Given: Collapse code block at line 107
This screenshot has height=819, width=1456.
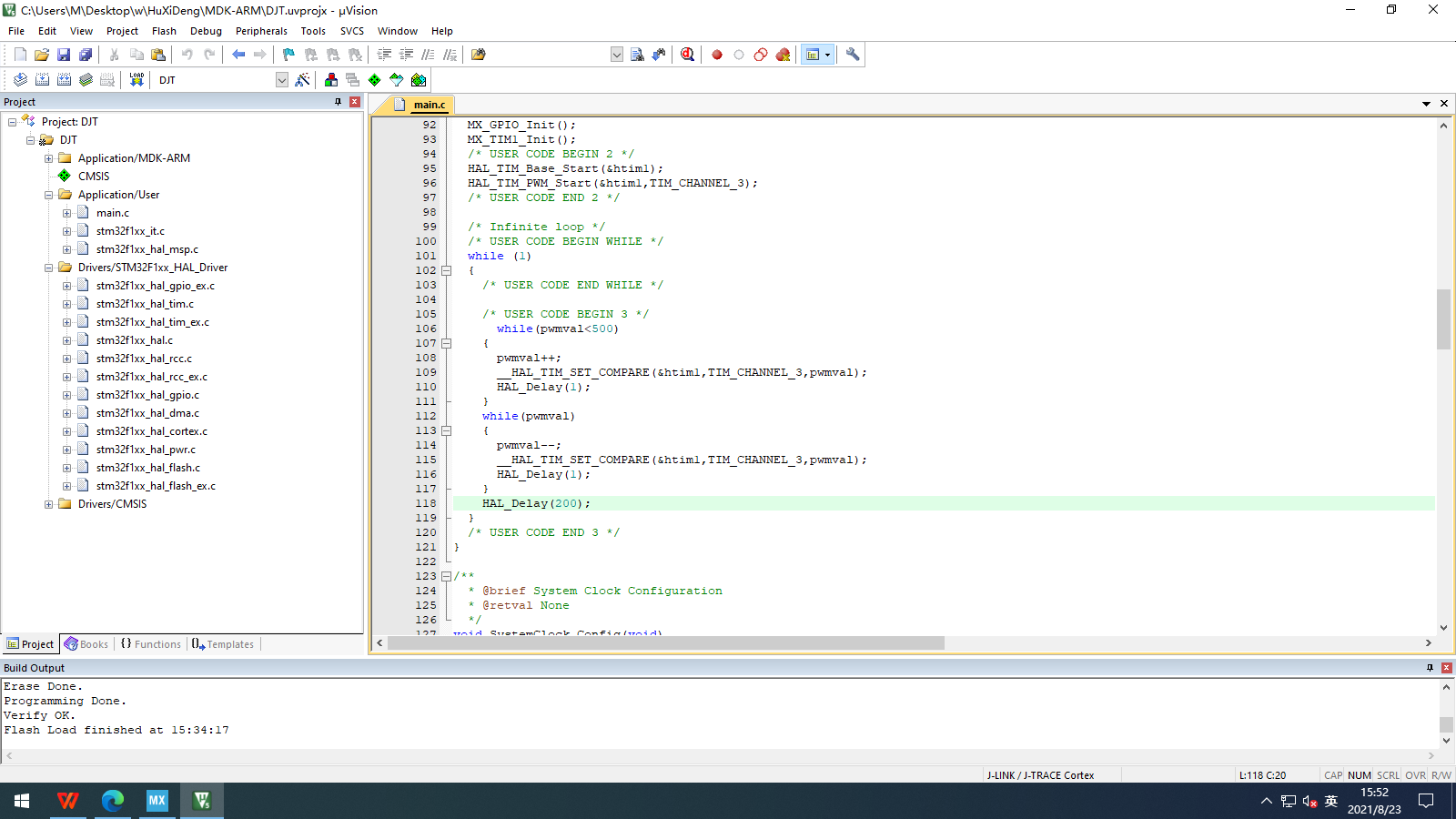Looking at the screenshot, I should 446,343.
